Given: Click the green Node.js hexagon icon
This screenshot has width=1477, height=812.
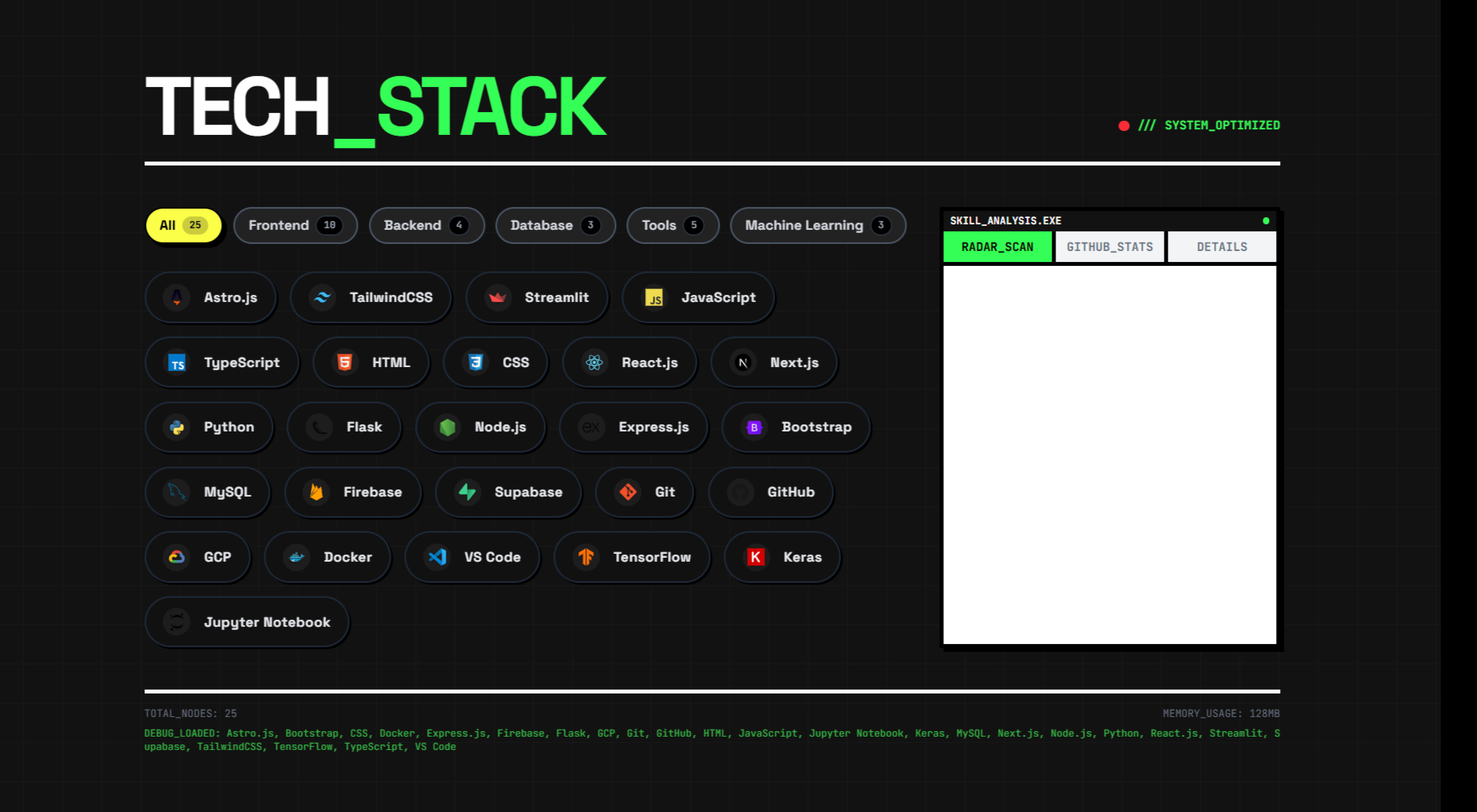Looking at the screenshot, I should 447,428.
